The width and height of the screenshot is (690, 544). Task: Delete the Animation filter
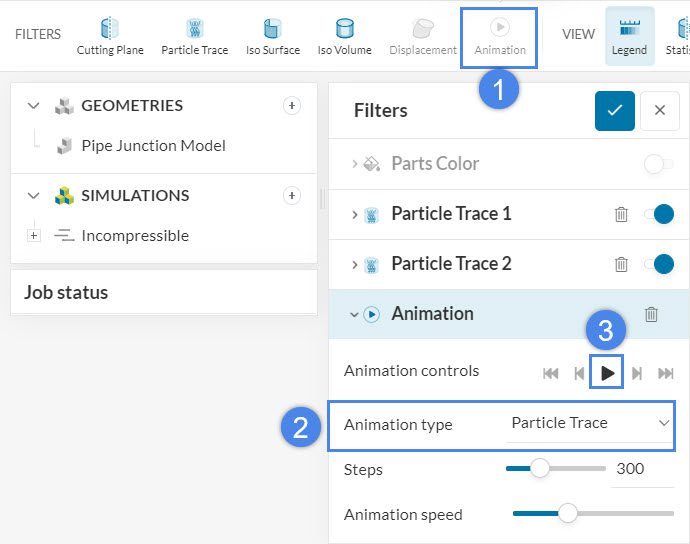click(x=651, y=314)
